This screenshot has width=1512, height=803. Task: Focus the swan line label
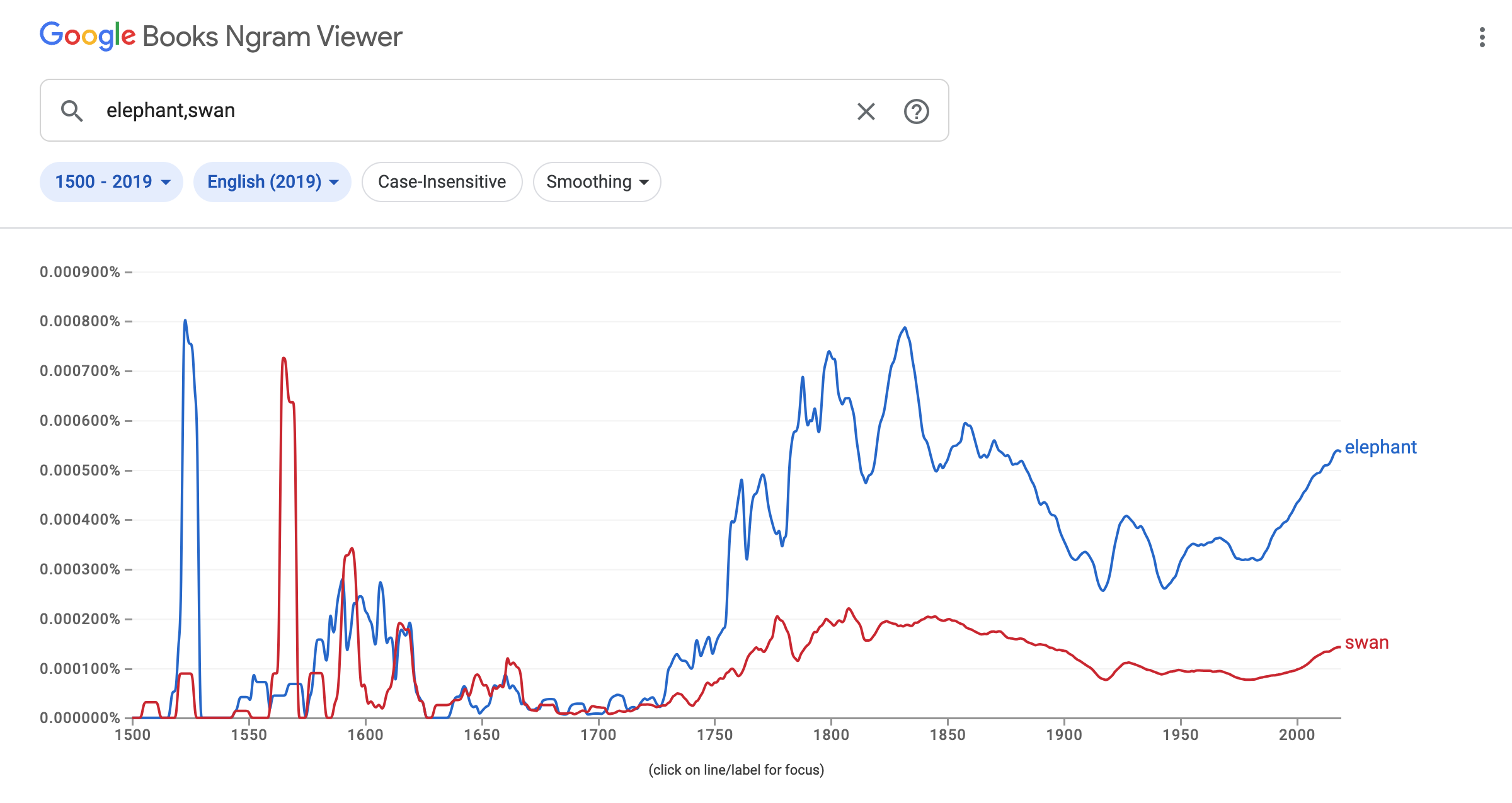pyautogui.click(x=1366, y=642)
